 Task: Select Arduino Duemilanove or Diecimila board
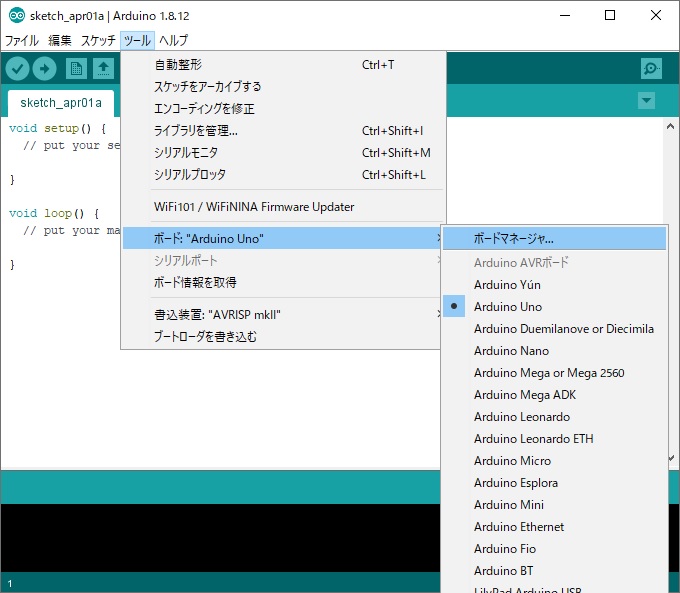tap(554, 329)
